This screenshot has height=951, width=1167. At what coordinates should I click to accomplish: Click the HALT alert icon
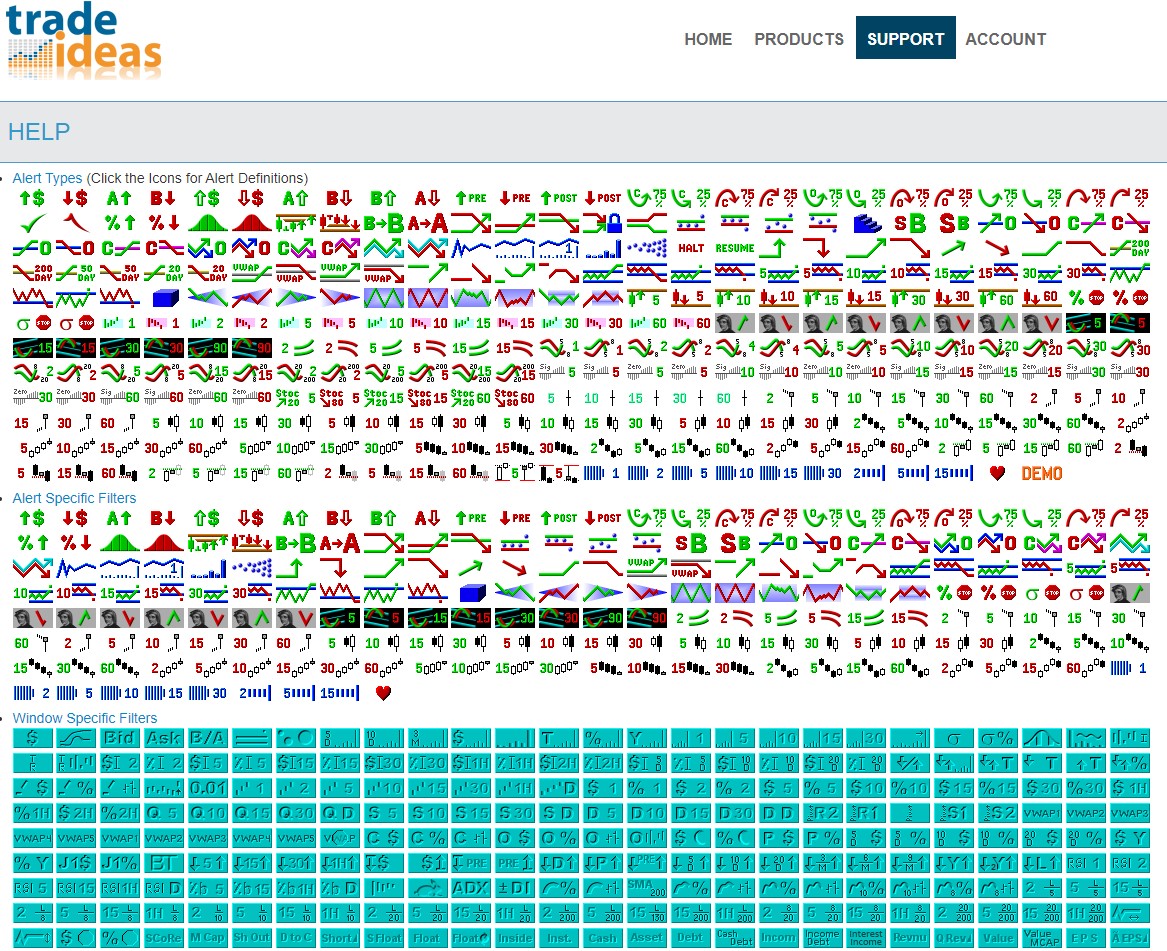(691, 248)
